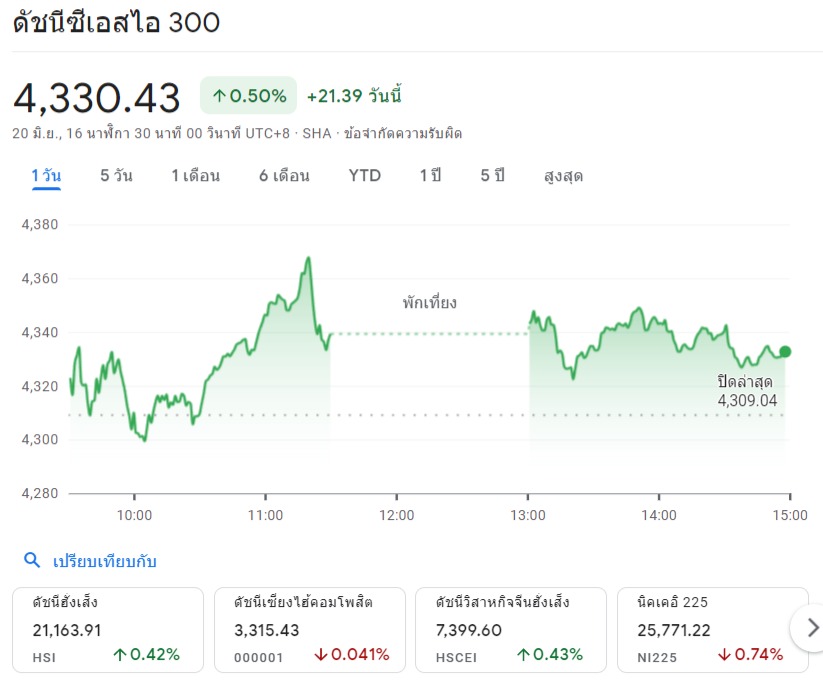Click the green dot at chart line end
The height and width of the screenshot is (680, 823).
[x=785, y=351]
